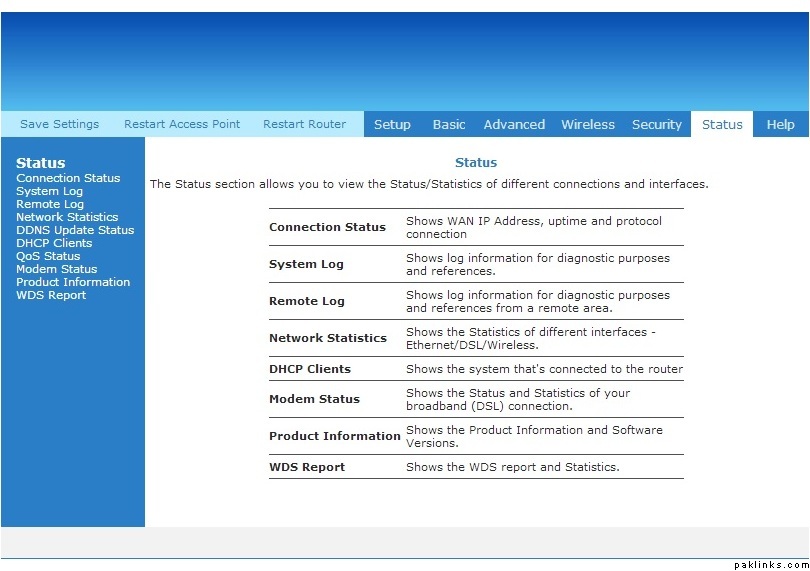Select WDS Report in the sidebar
810x571 pixels.
(x=51, y=295)
